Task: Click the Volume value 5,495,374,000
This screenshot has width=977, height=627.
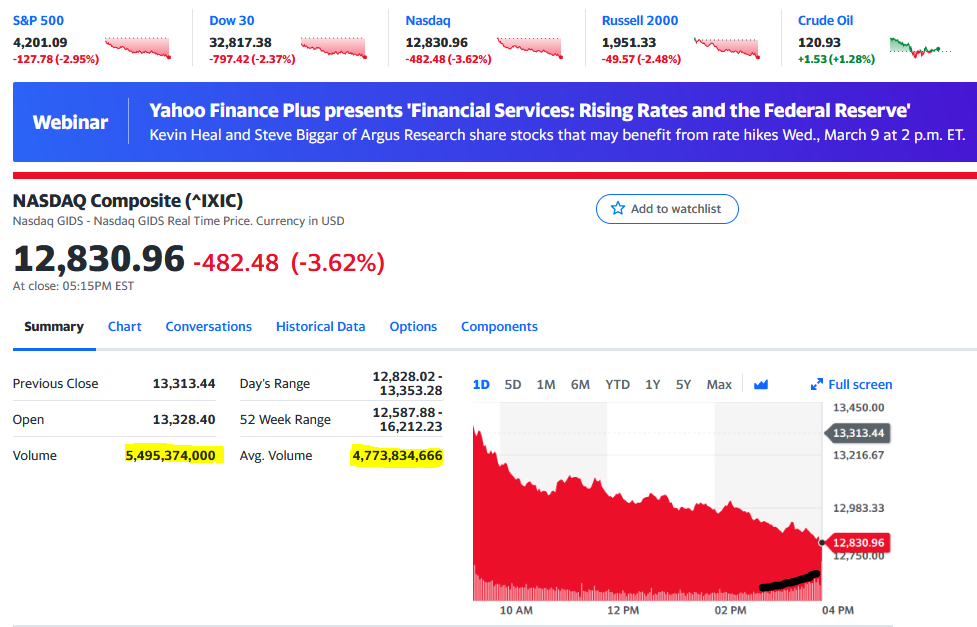Action: pos(170,456)
